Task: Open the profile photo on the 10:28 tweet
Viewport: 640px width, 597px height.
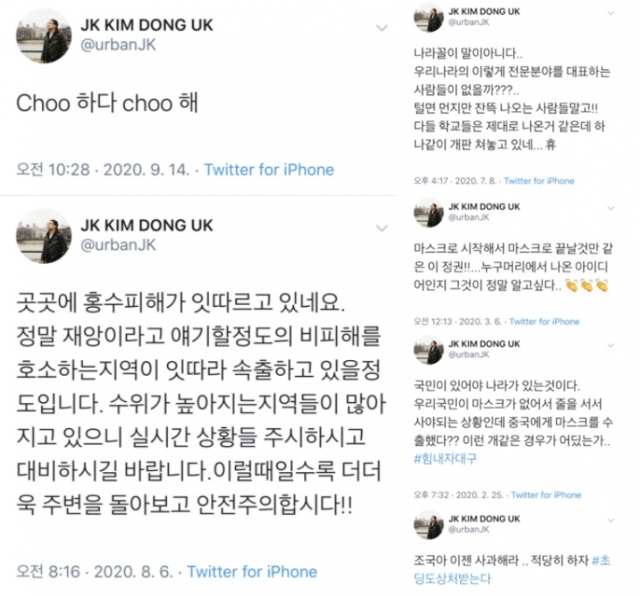Action: tap(44, 36)
